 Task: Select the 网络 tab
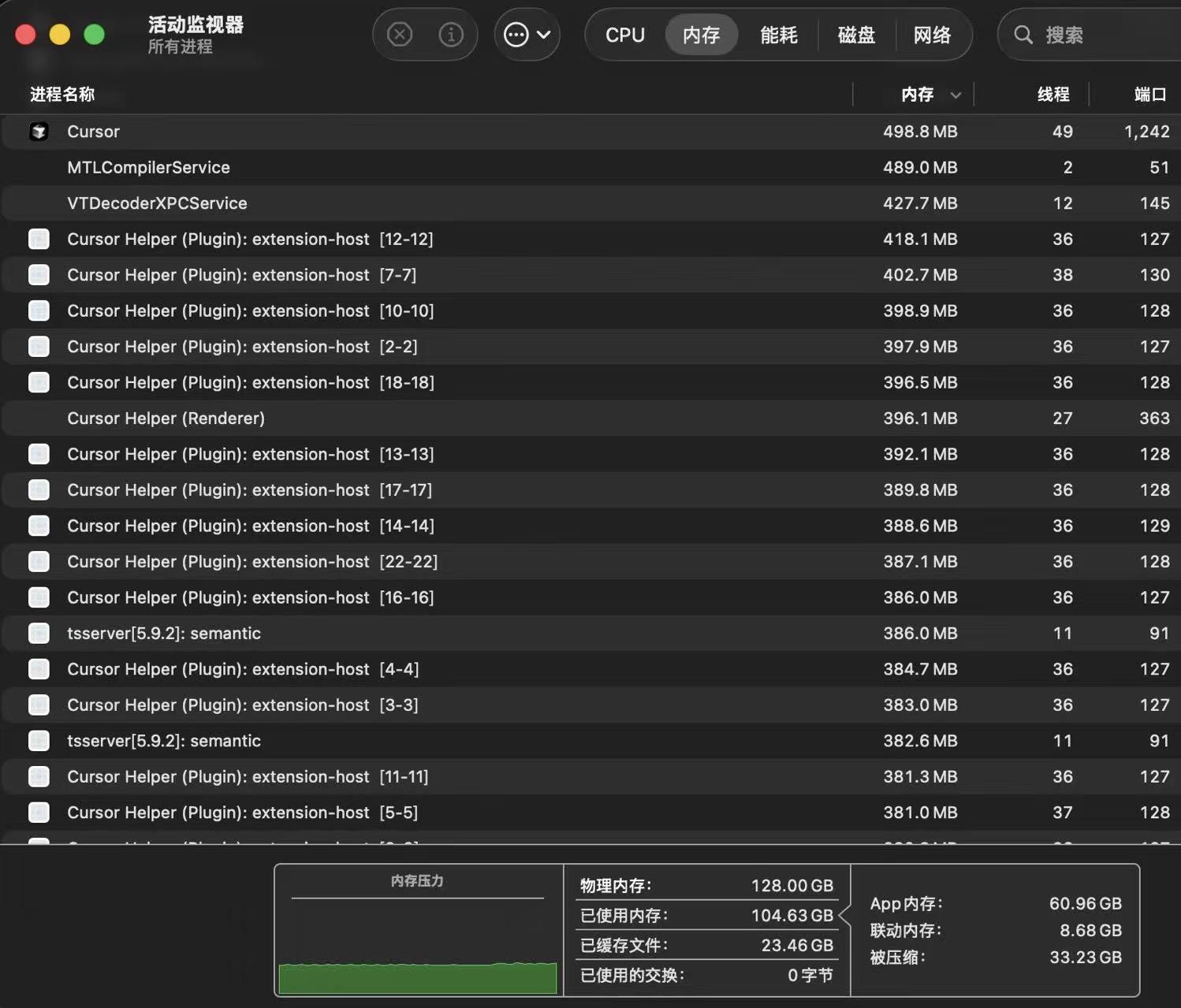(x=932, y=35)
